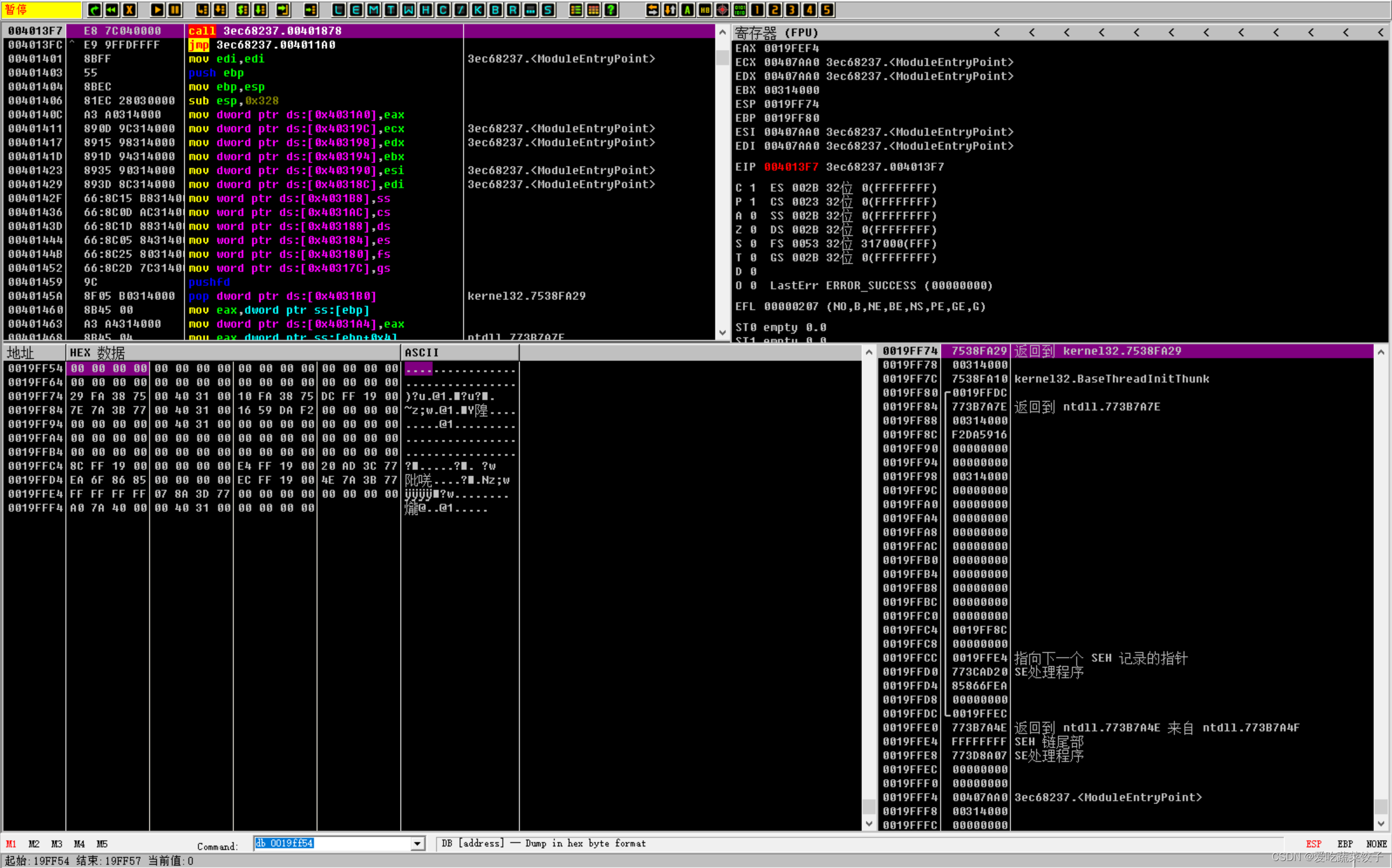This screenshot has width=1392, height=868.
Task: Open the Breakpoints window (B icon)
Action: [496, 9]
